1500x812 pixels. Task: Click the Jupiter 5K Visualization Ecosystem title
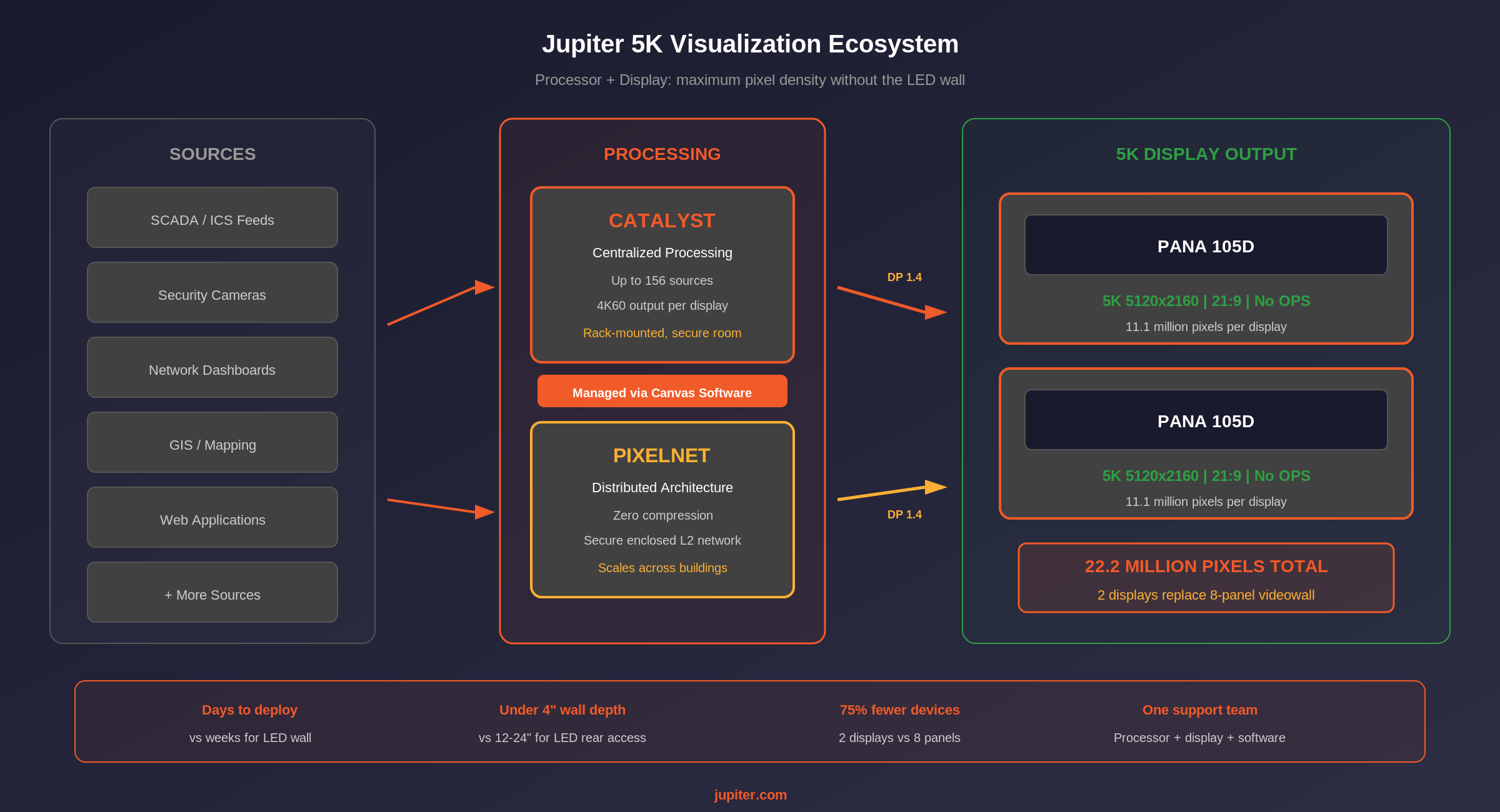750,44
